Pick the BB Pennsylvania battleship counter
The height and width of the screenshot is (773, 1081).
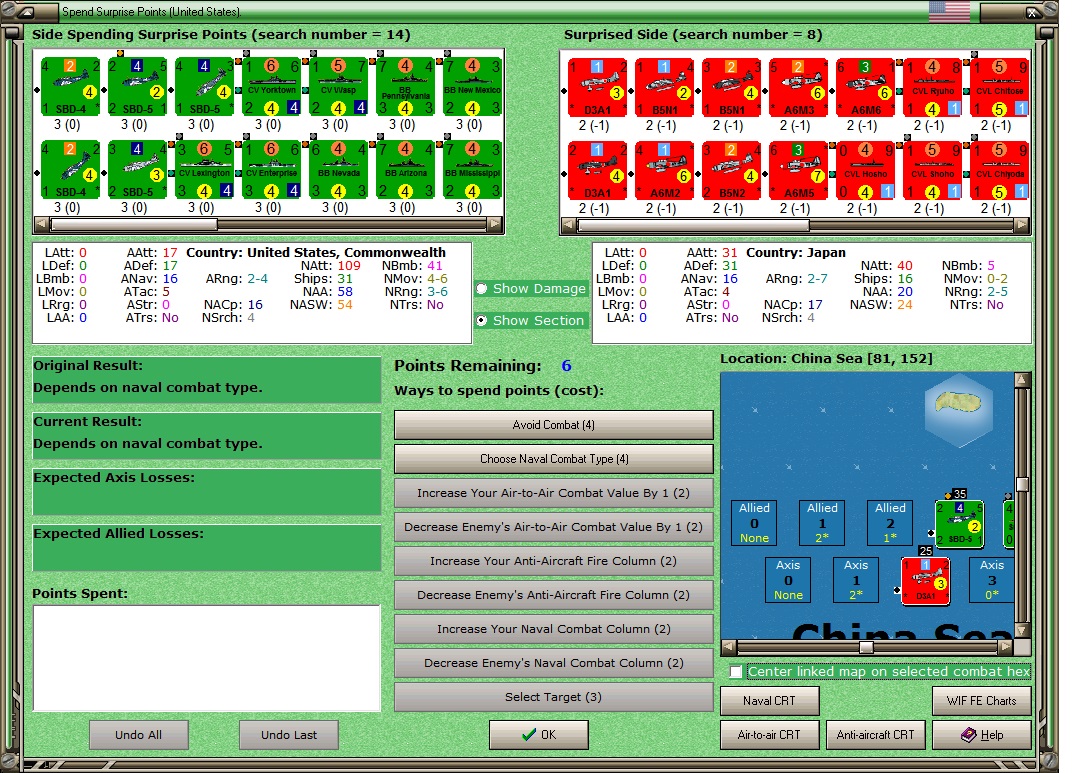click(x=405, y=87)
